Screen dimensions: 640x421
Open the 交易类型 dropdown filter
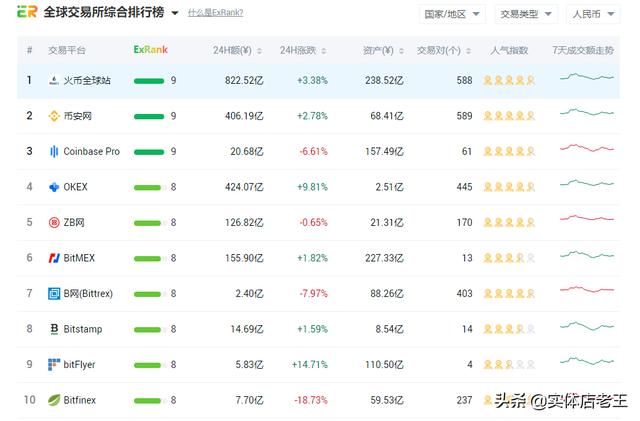pos(526,14)
